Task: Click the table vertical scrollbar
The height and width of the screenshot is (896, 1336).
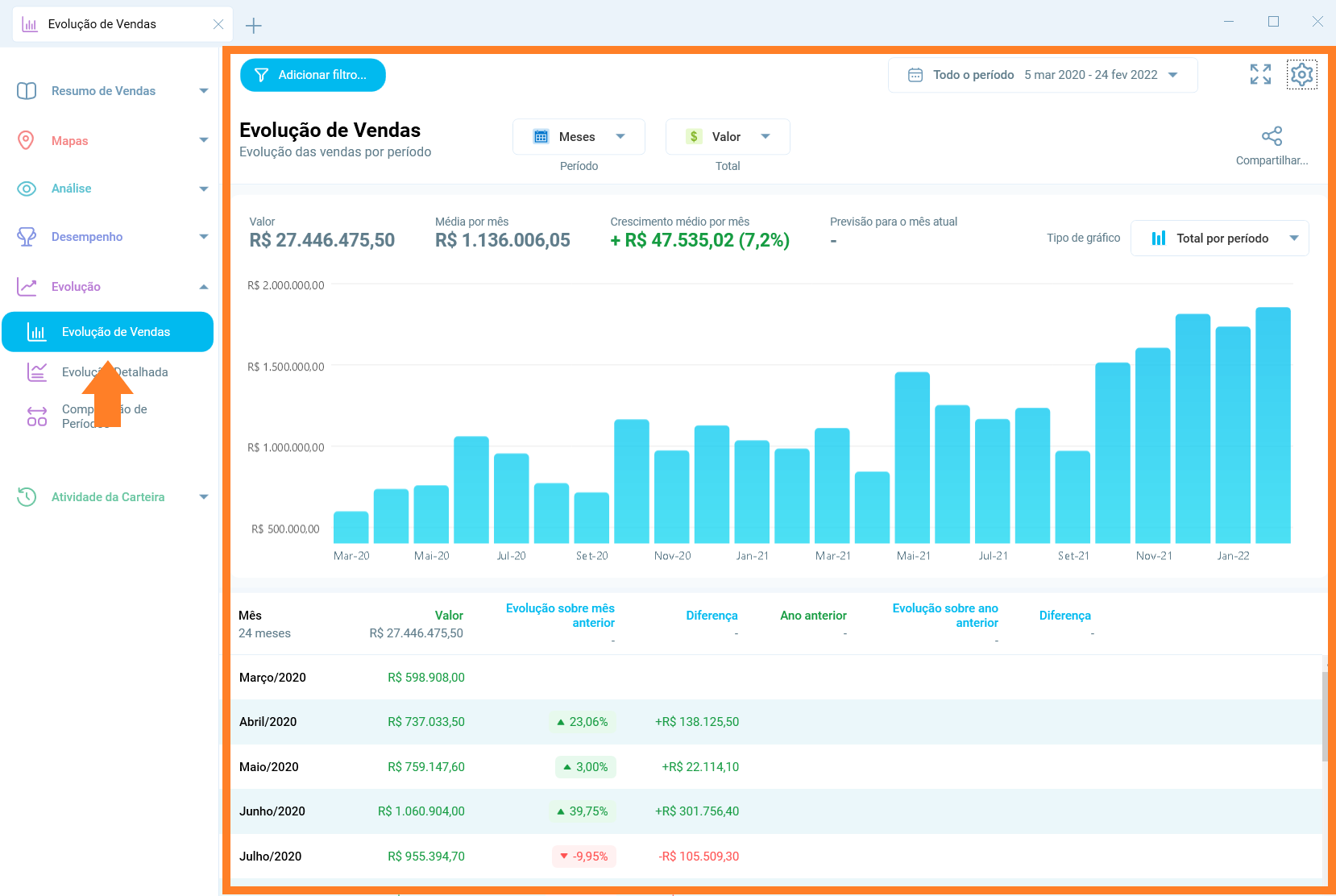Action: pyautogui.click(x=1325, y=717)
